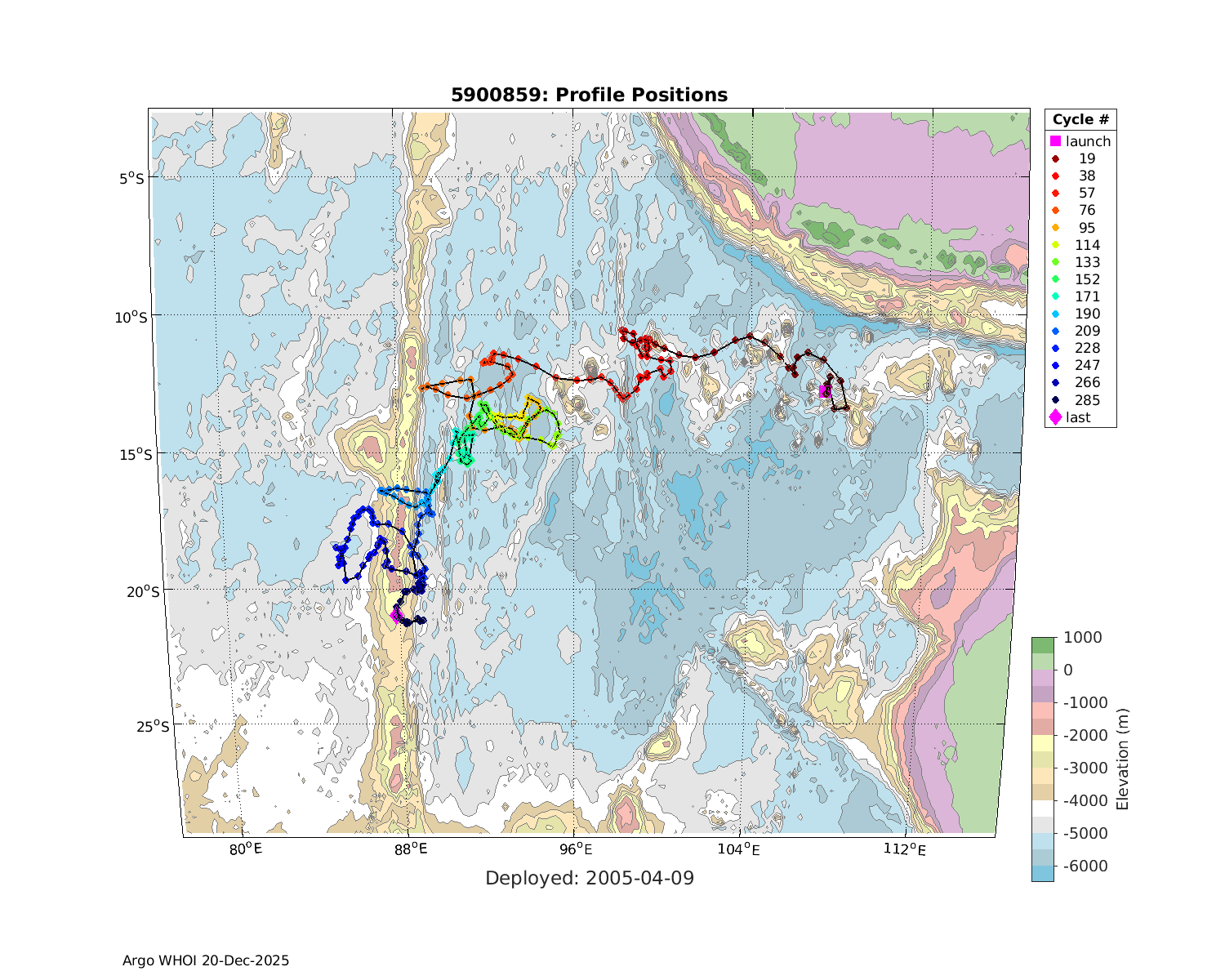The width and height of the screenshot is (1225, 980).
Task: Click the magenta last-position diamond on the map
Action: [396, 615]
